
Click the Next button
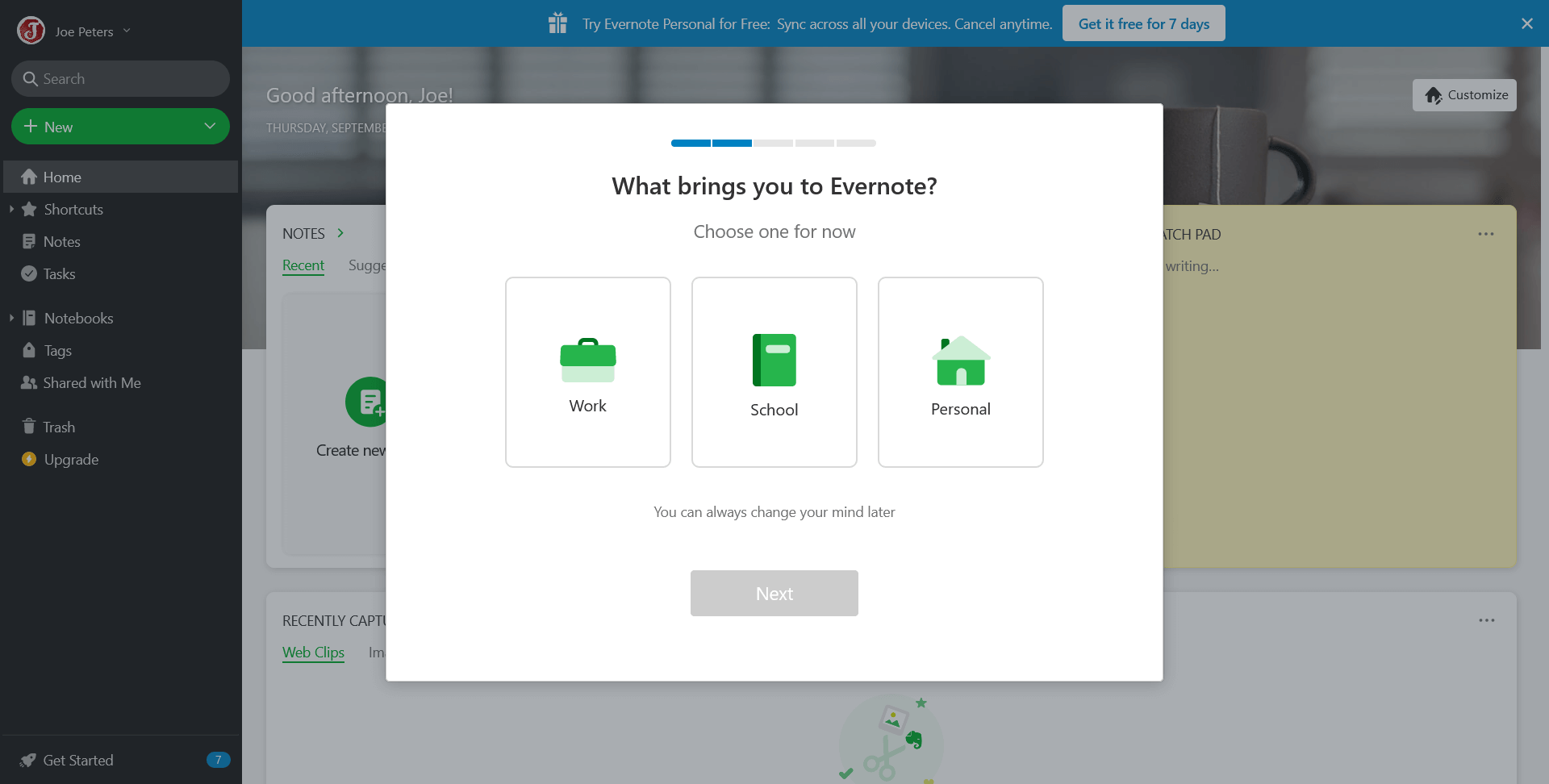774,593
